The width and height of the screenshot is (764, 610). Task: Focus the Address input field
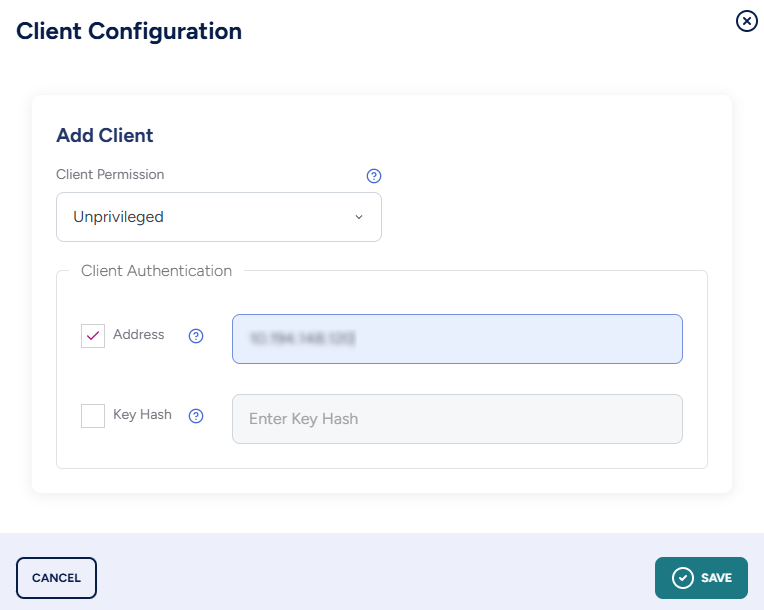click(x=457, y=339)
